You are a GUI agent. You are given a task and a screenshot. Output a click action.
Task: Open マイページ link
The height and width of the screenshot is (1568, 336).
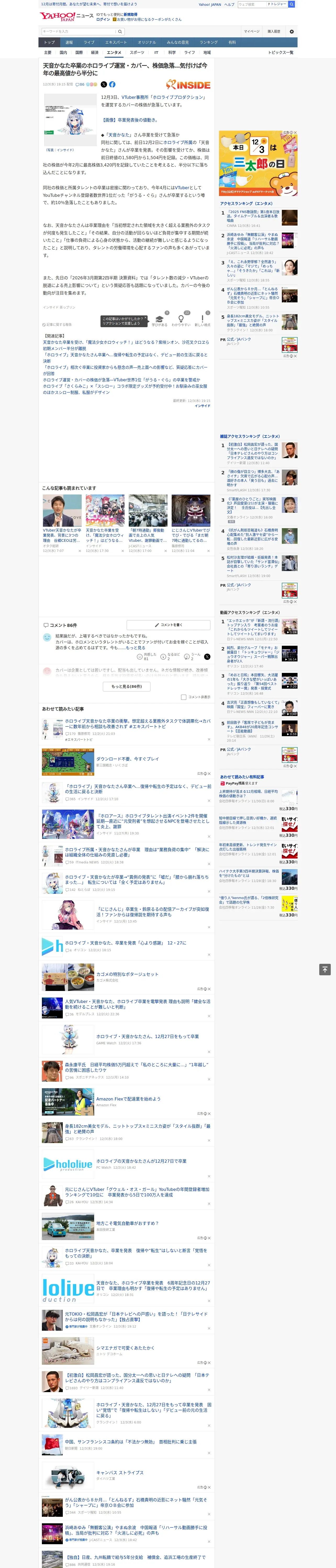tap(251, 32)
